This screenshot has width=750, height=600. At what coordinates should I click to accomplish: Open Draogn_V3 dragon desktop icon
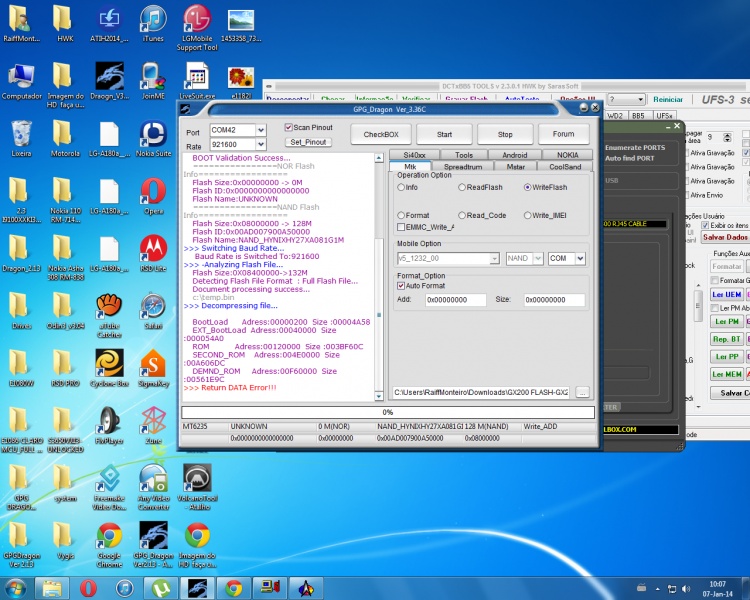[109, 81]
